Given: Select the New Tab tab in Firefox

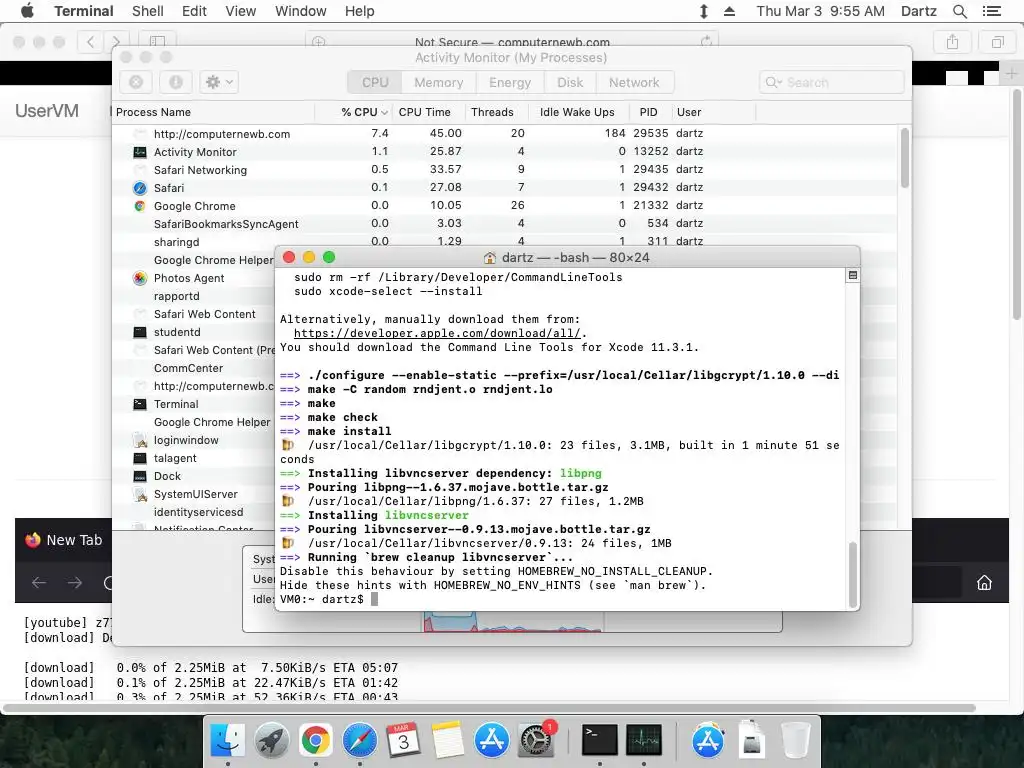Looking at the screenshot, I should 63,540.
